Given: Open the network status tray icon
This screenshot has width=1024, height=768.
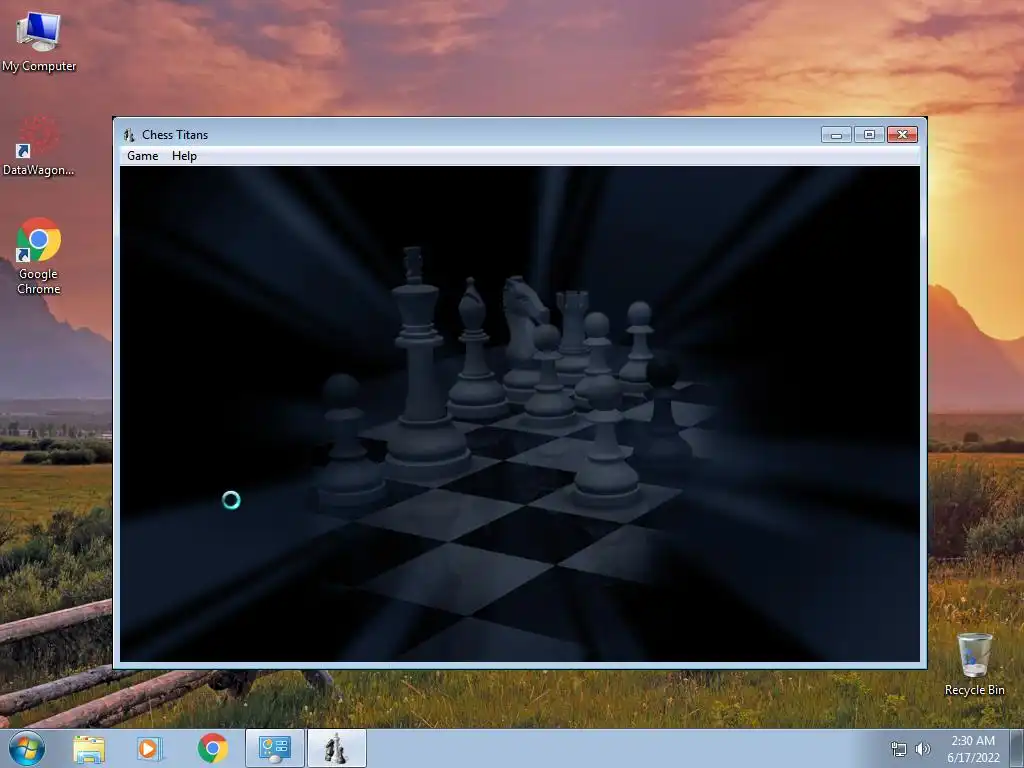Looking at the screenshot, I should [x=899, y=749].
